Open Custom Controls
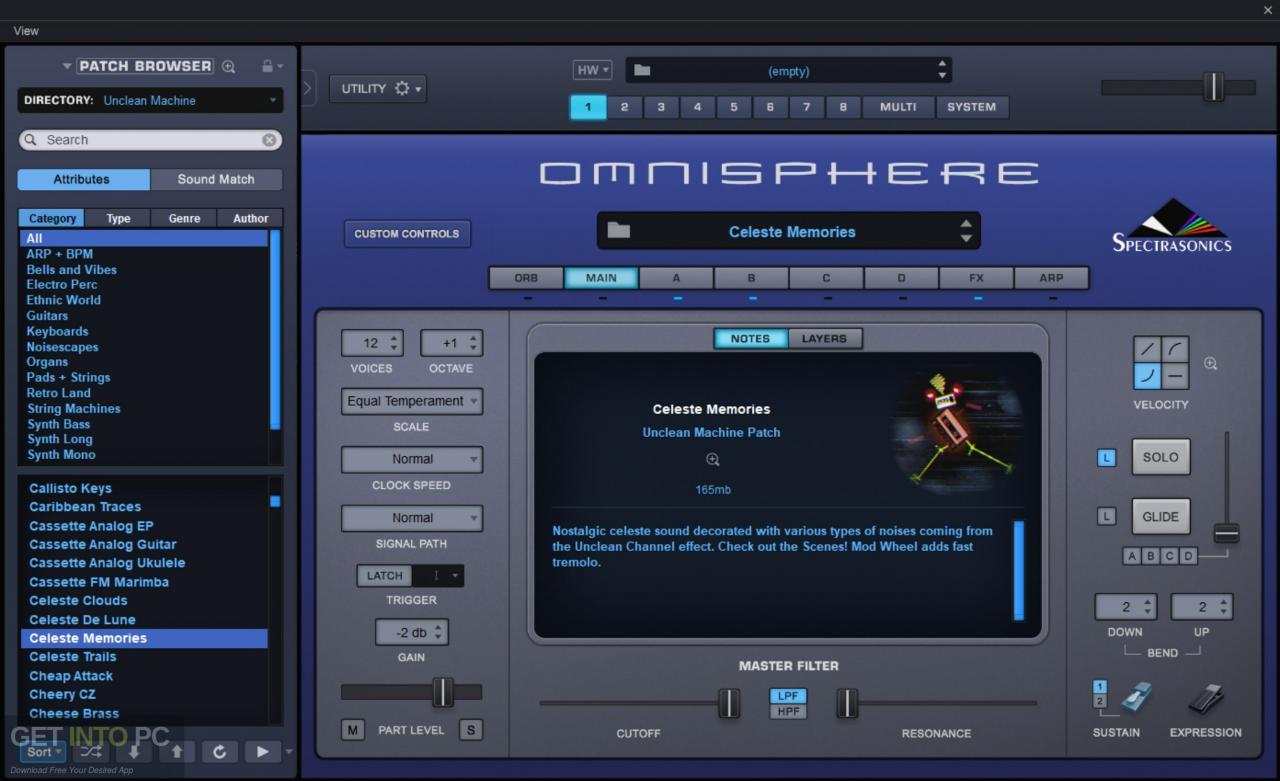Image resolution: width=1280 pixels, height=781 pixels. tap(407, 234)
